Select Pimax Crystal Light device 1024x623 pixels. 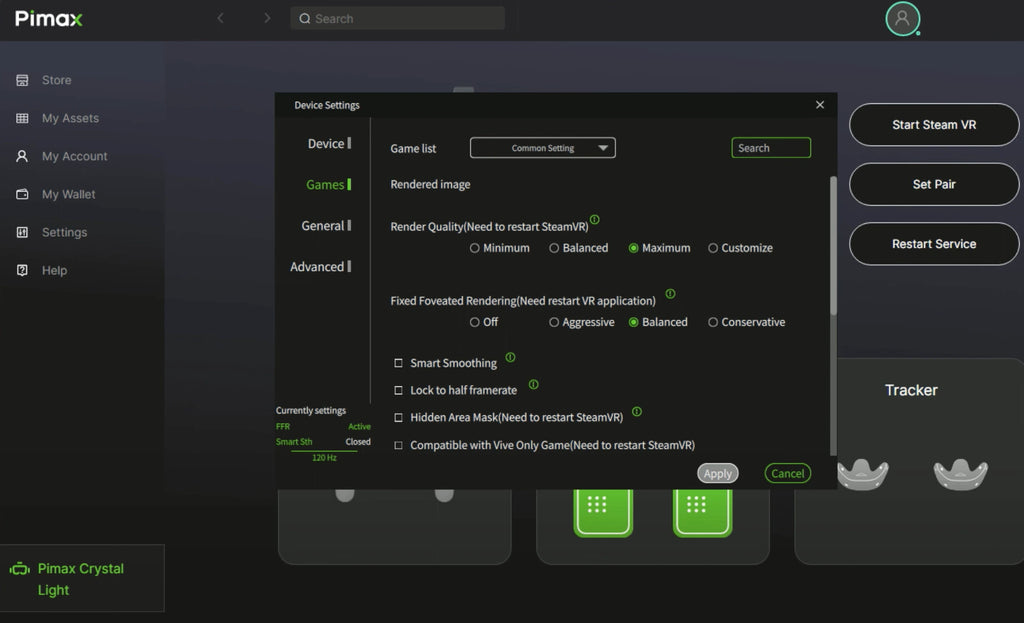pos(82,579)
